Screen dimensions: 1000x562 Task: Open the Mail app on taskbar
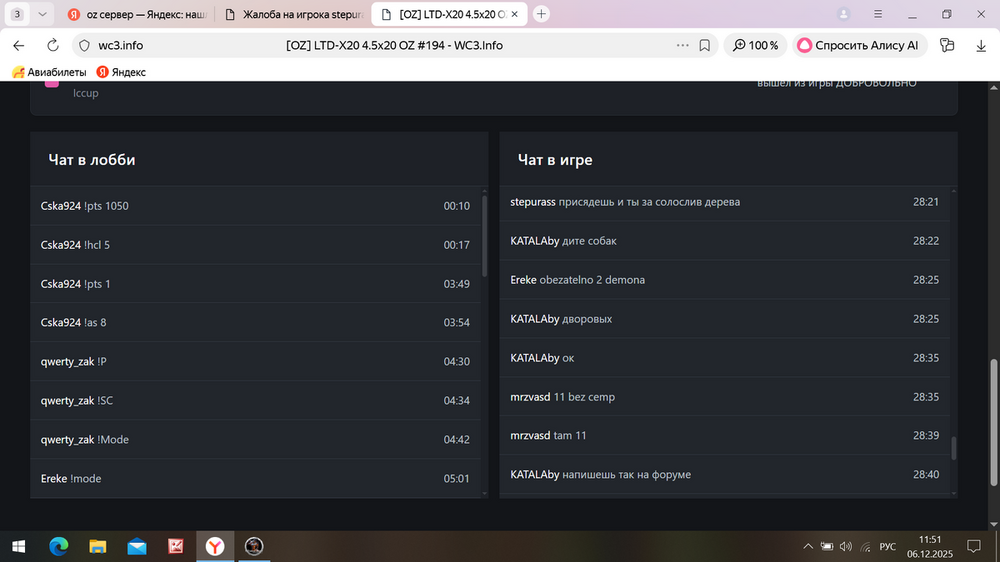(137, 546)
